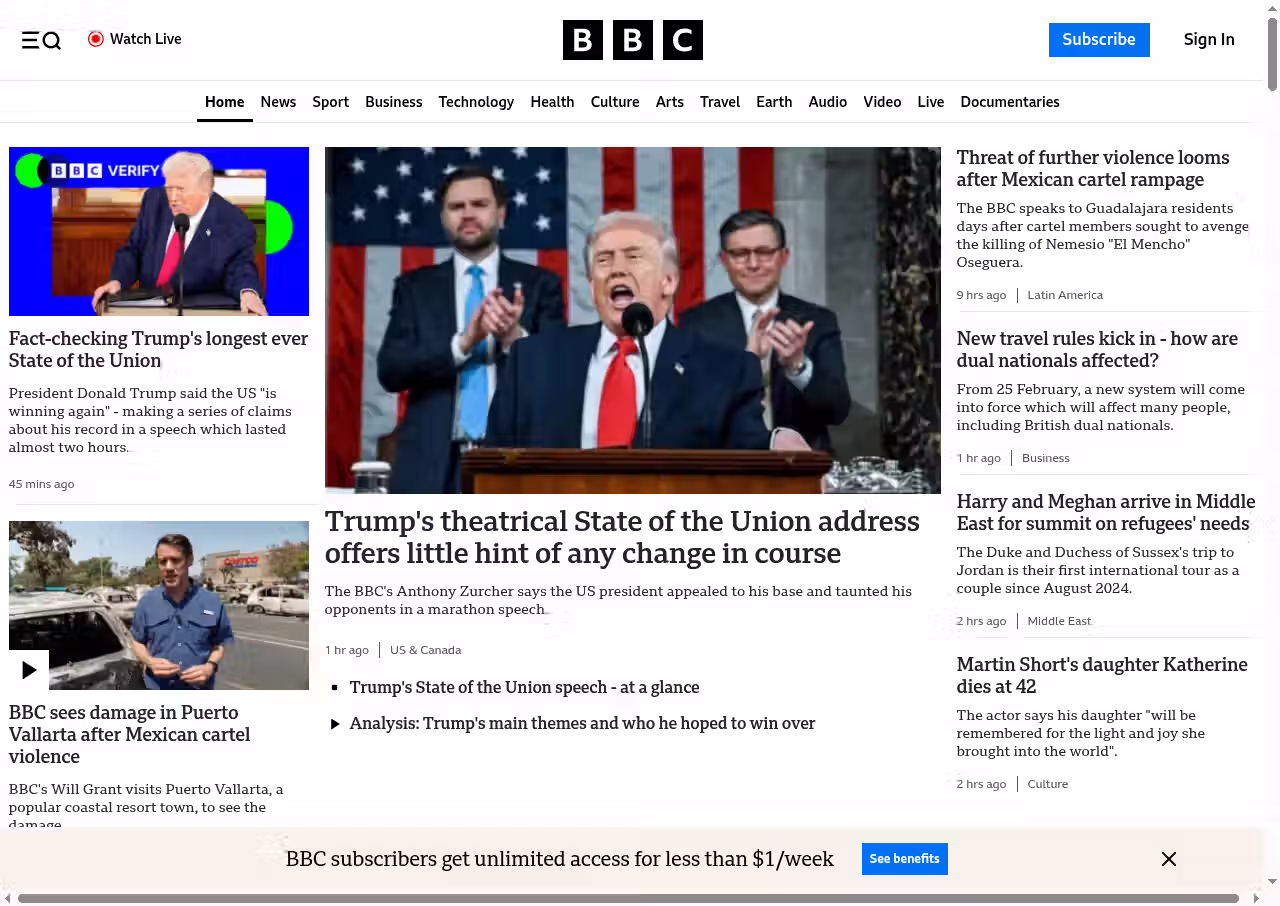Go to the Technology section
This screenshot has height=906, width=1280.
[476, 102]
